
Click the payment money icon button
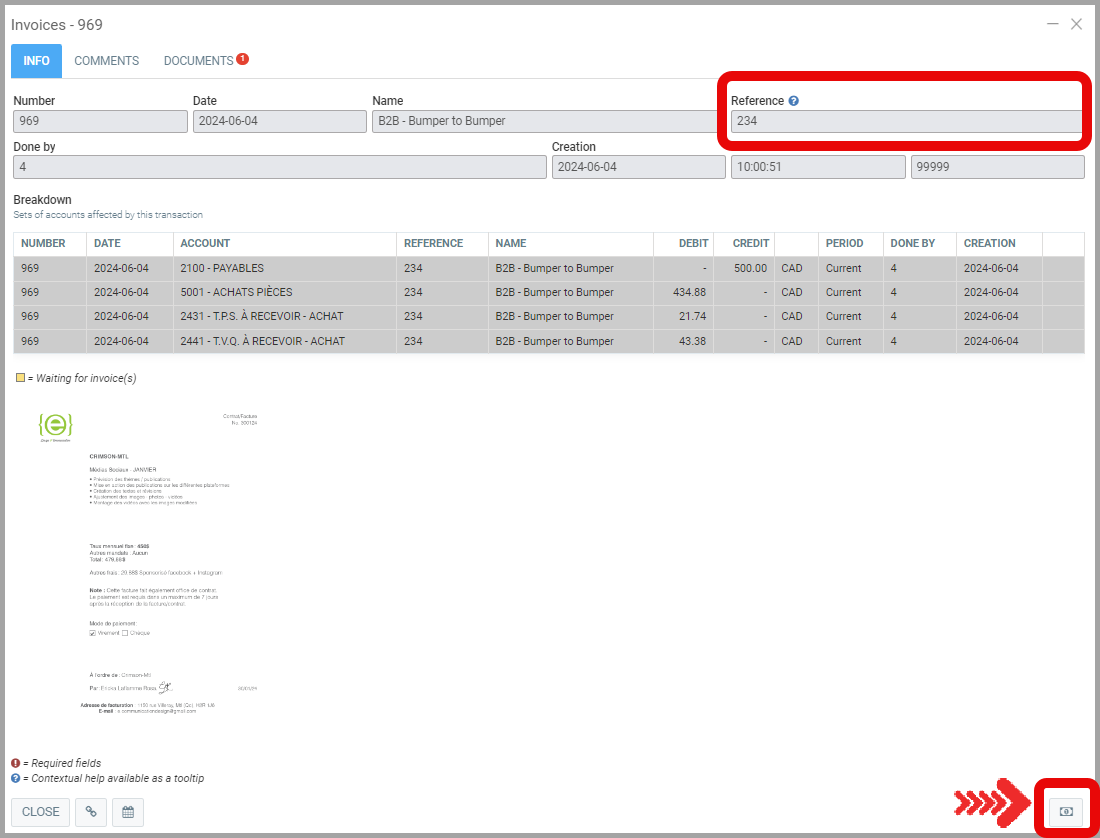1066,811
